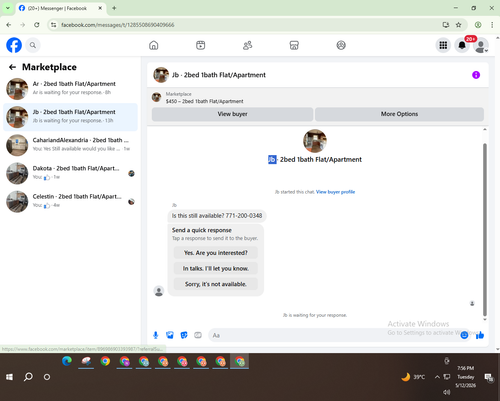Choose a sticker icon in composer
The image size is (500, 401).
pyautogui.click(x=184, y=335)
